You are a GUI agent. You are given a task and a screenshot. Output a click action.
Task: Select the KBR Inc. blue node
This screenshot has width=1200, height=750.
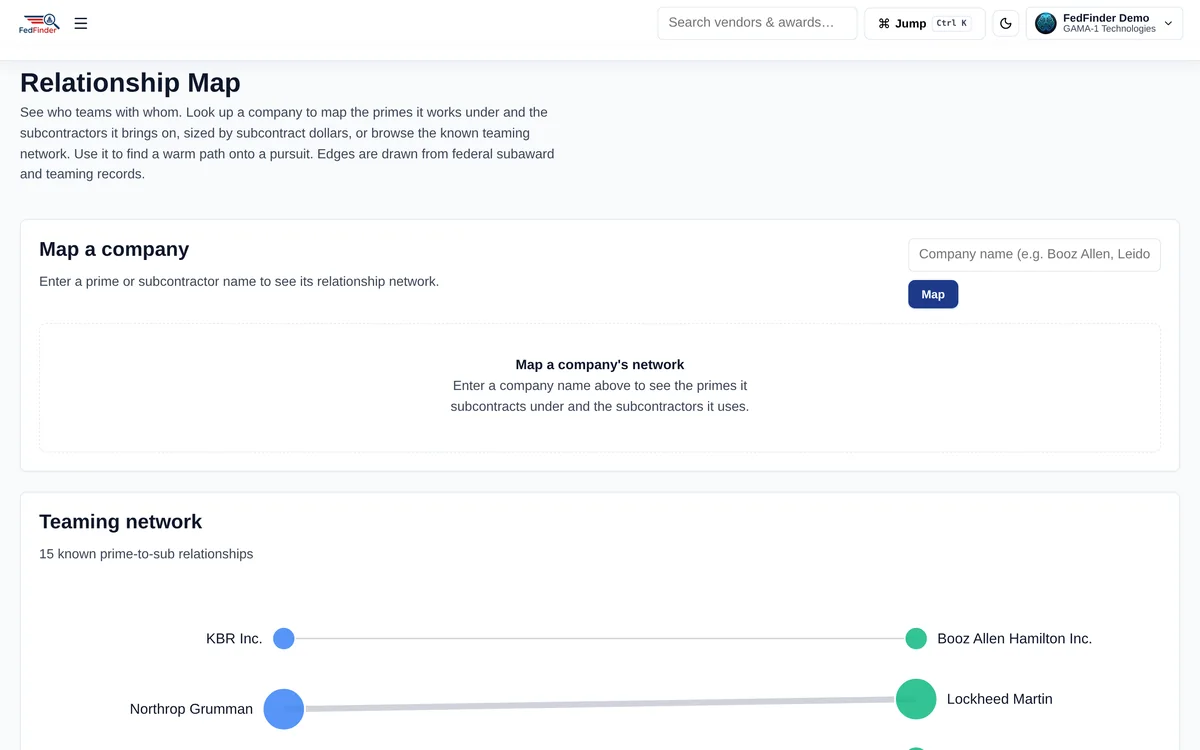pos(284,638)
